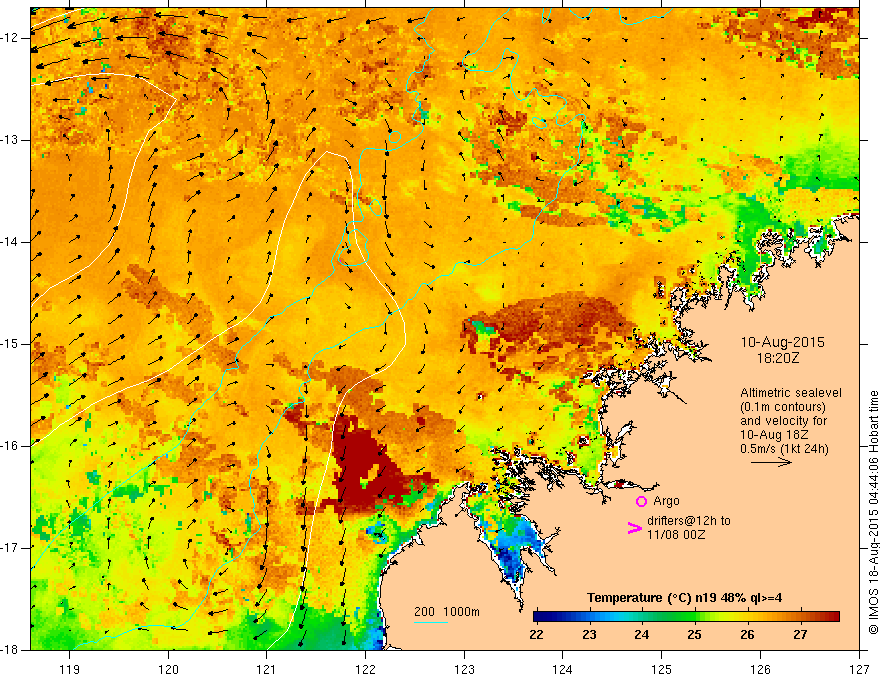Click the latitude axis label -17
Screen dimensions: 880x680
(10, 548)
